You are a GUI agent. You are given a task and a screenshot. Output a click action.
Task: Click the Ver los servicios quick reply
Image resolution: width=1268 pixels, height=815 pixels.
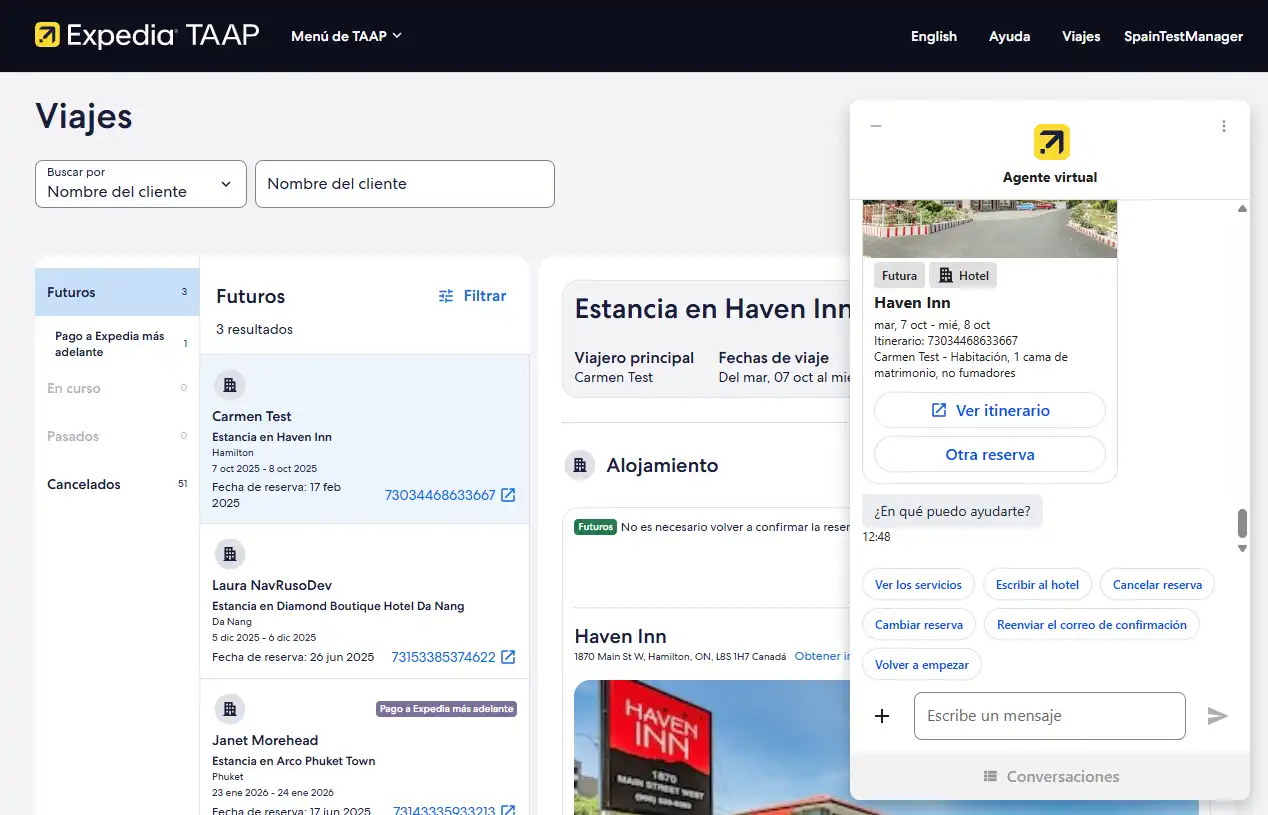click(918, 585)
